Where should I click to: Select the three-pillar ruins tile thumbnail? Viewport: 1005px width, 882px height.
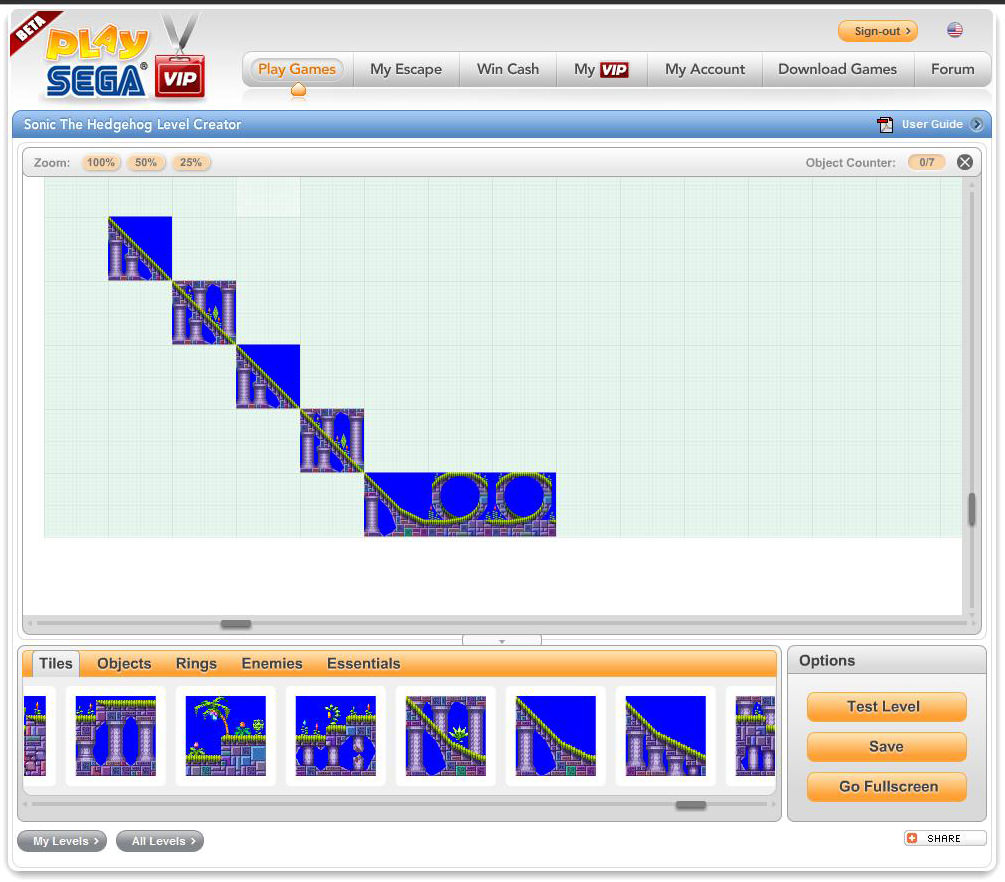pyautogui.click(x=116, y=736)
